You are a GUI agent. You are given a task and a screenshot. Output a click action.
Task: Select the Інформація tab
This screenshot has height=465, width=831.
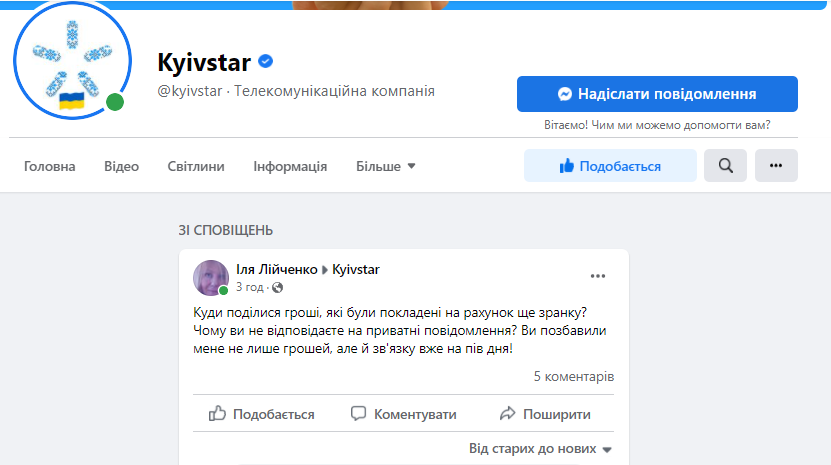click(x=290, y=166)
